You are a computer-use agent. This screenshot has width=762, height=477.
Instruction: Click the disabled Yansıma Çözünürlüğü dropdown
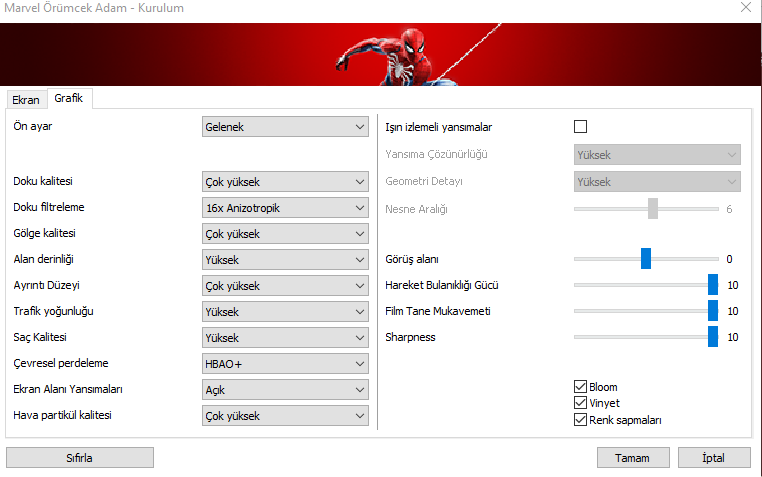[x=657, y=155]
